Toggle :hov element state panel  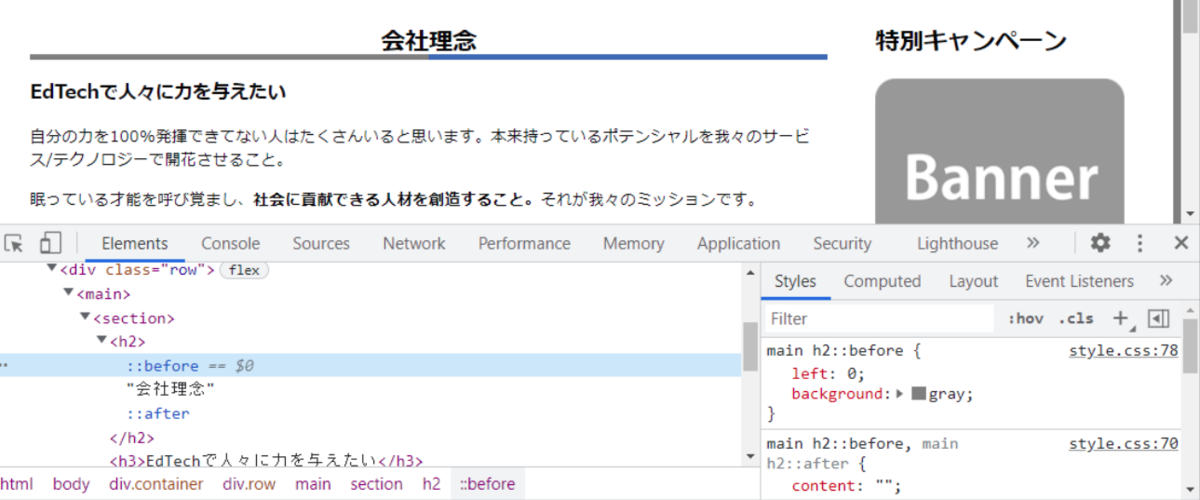click(1026, 318)
